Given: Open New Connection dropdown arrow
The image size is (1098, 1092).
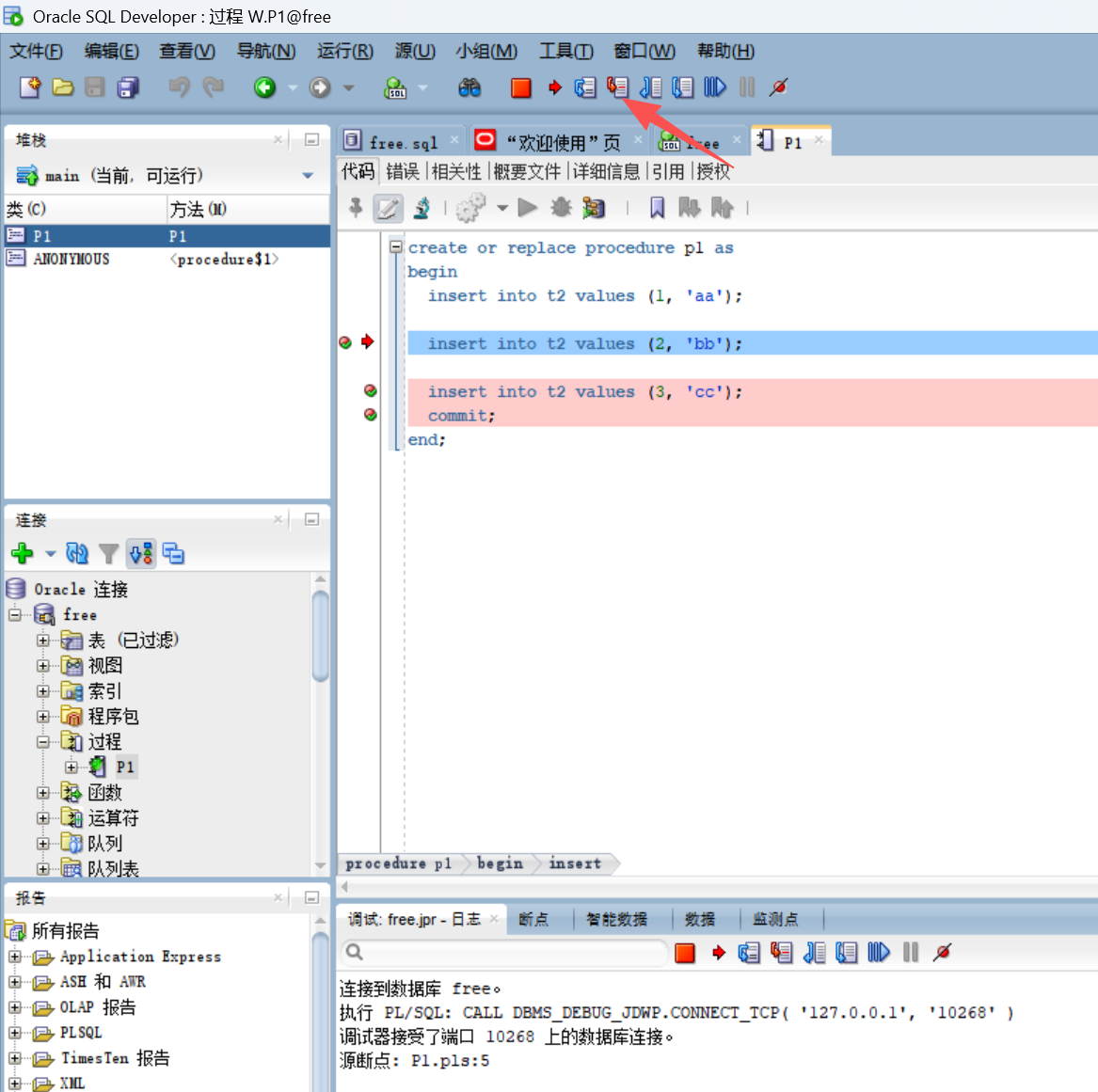Looking at the screenshot, I should [51, 554].
